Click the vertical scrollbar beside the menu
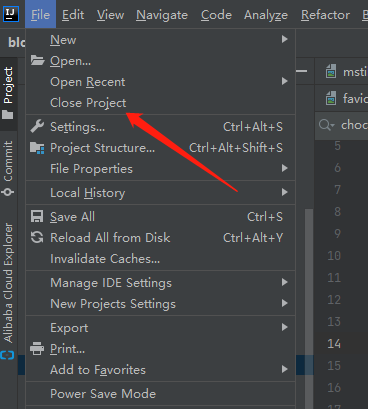368x409 pixels. [309, 291]
